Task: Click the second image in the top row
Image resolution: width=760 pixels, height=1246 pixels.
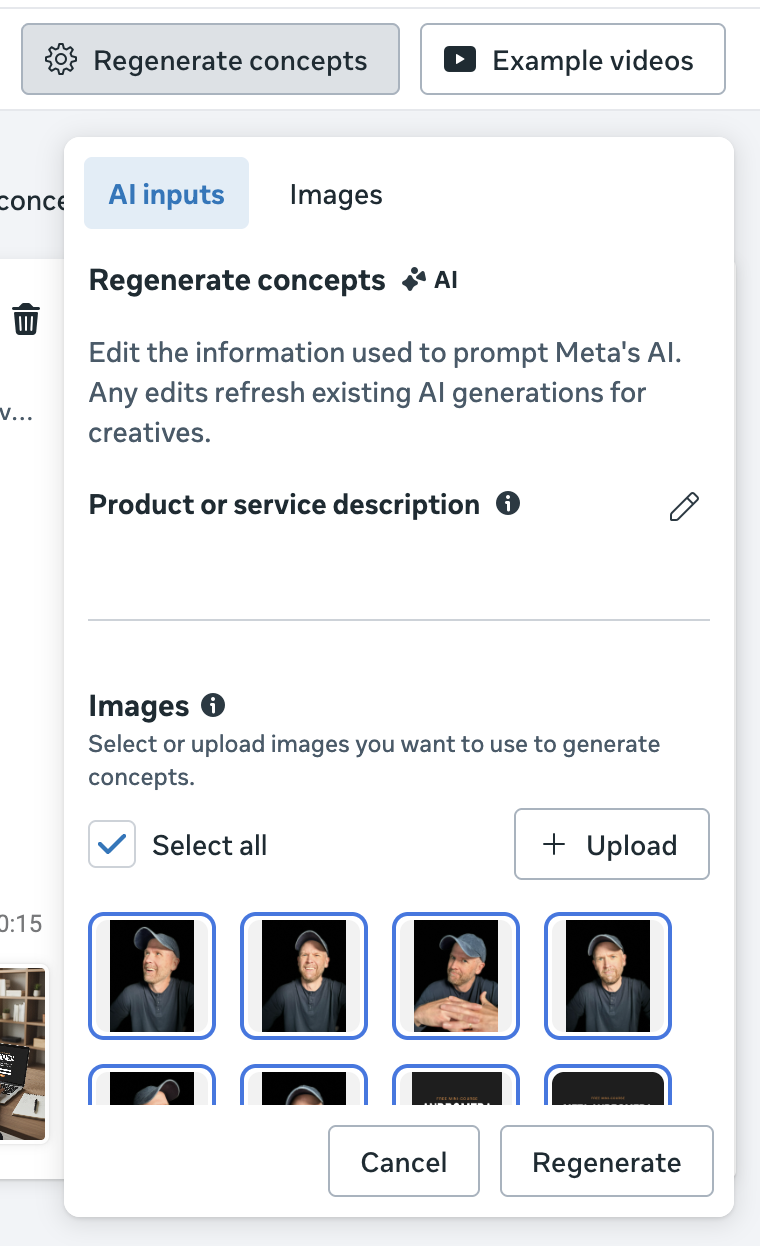Action: point(304,976)
